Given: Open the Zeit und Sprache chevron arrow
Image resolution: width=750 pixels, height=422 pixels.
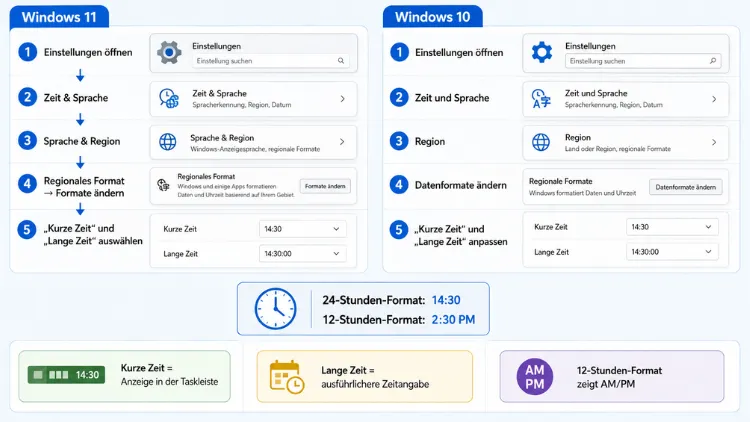Looking at the screenshot, I should coord(714,99).
